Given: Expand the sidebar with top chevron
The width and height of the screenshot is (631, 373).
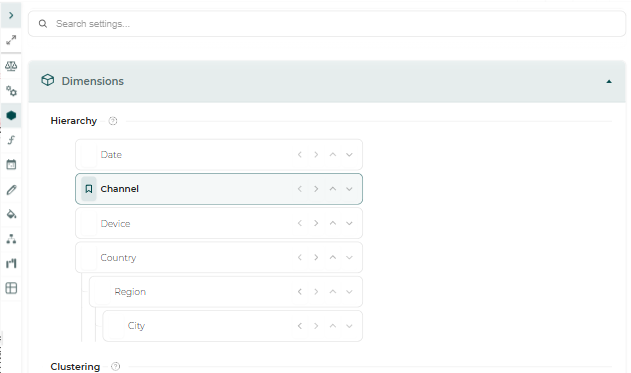Looking at the screenshot, I should tap(11, 15).
